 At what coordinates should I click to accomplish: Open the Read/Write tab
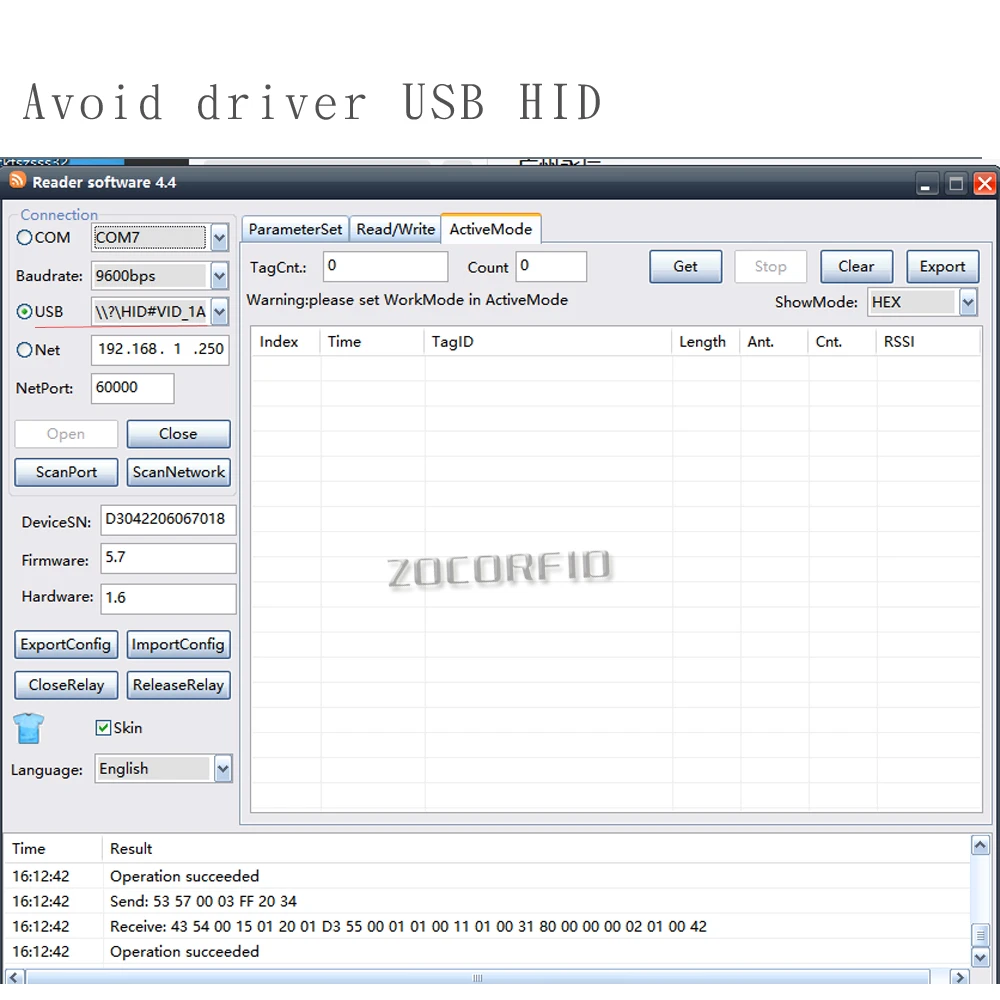point(395,229)
